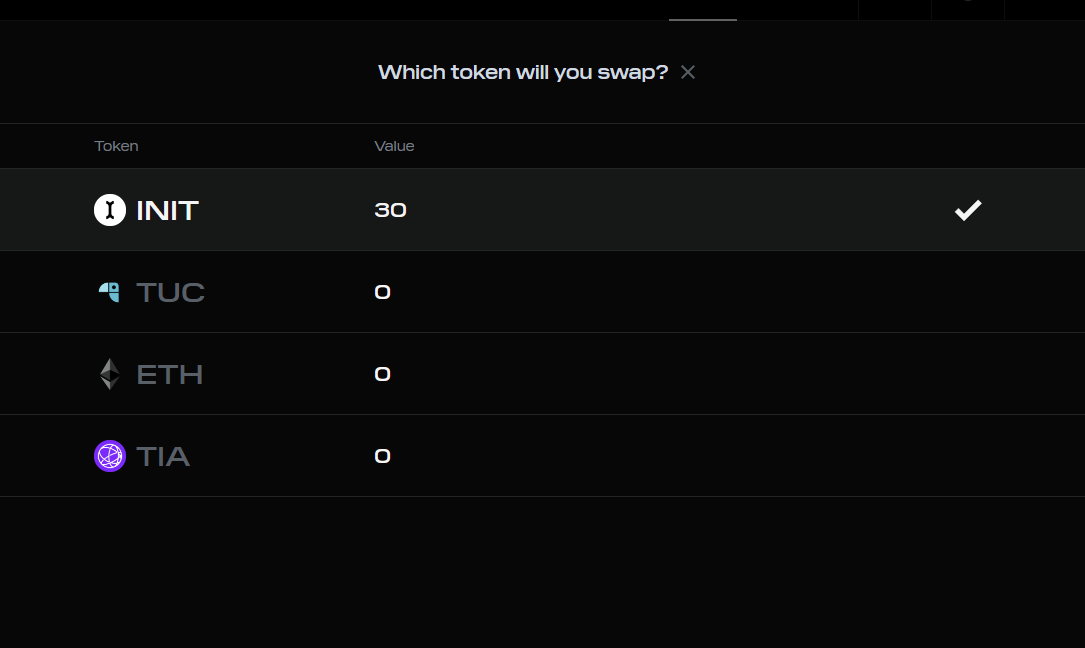Screen dimensions: 1085x648
Task: Click the checkmark beside INIT
Action: (x=968, y=210)
